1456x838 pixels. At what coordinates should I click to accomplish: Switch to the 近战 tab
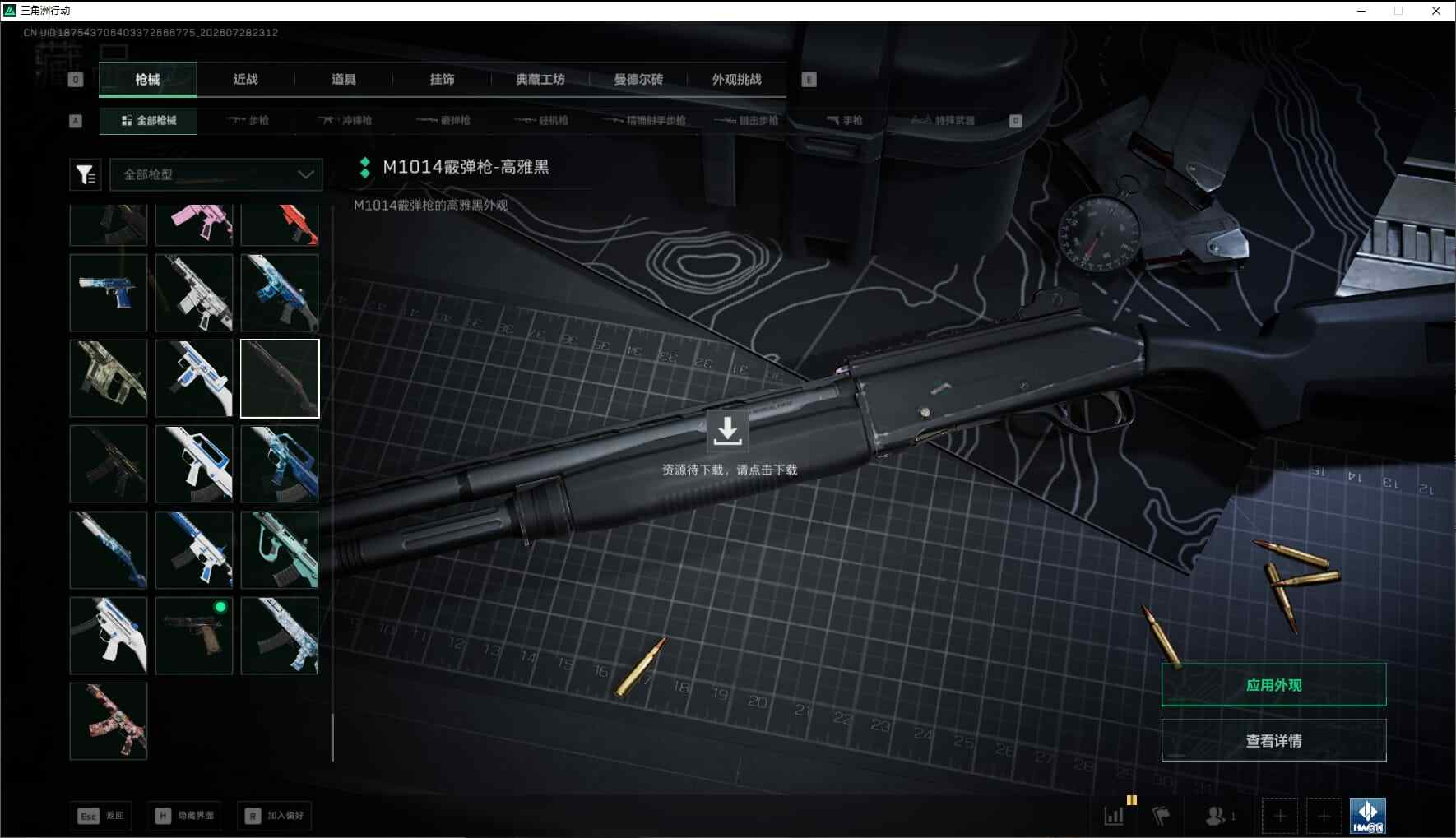pos(246,80)
